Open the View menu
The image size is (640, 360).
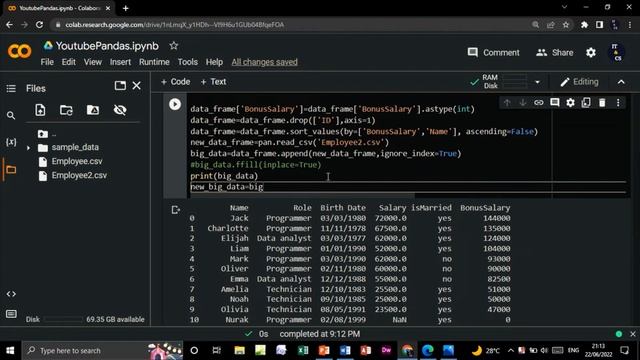93,62
